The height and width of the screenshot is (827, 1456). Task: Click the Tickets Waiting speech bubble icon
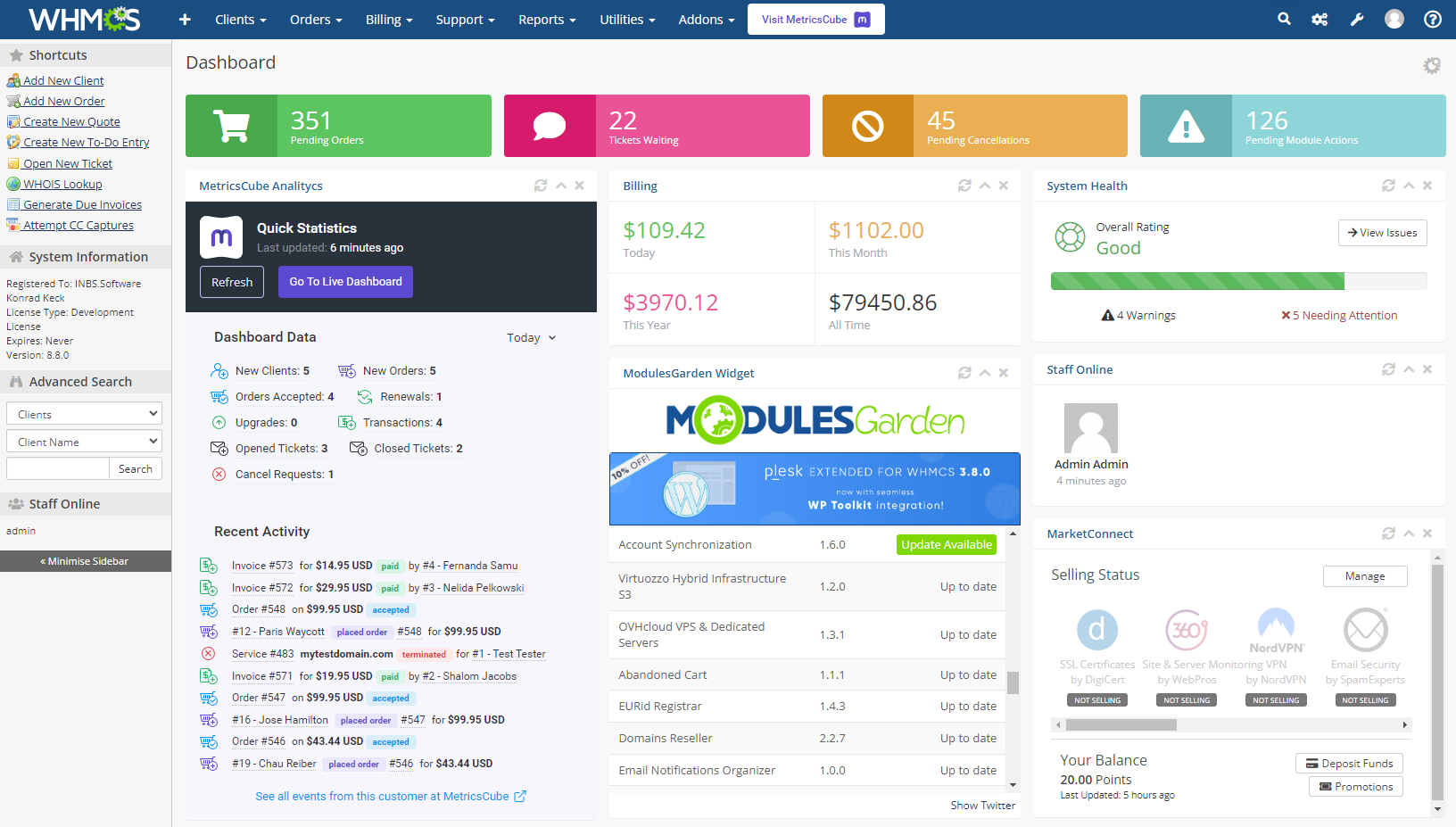click(550, 126)
